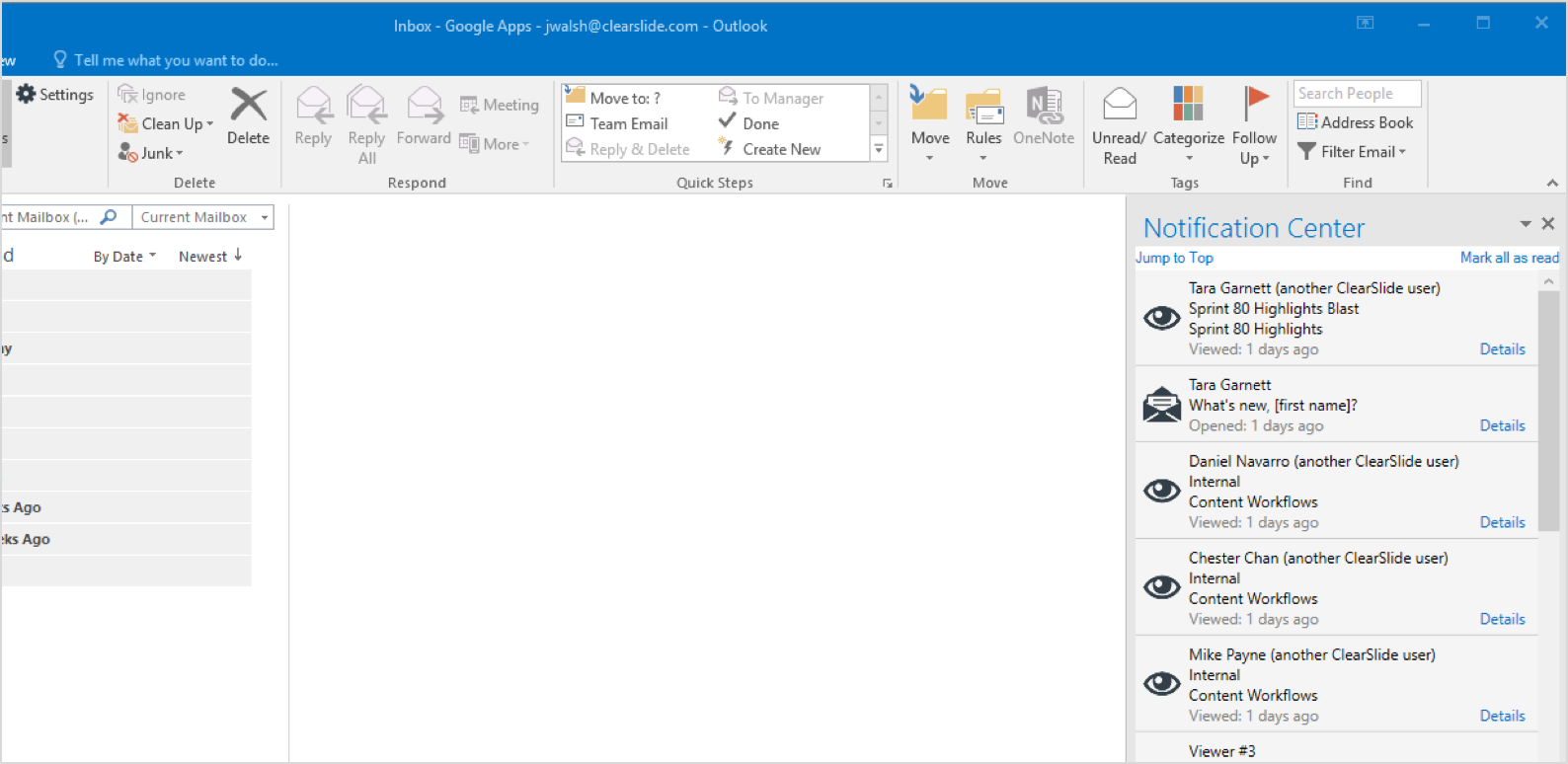Click the Search People field

pos(1358,94)
